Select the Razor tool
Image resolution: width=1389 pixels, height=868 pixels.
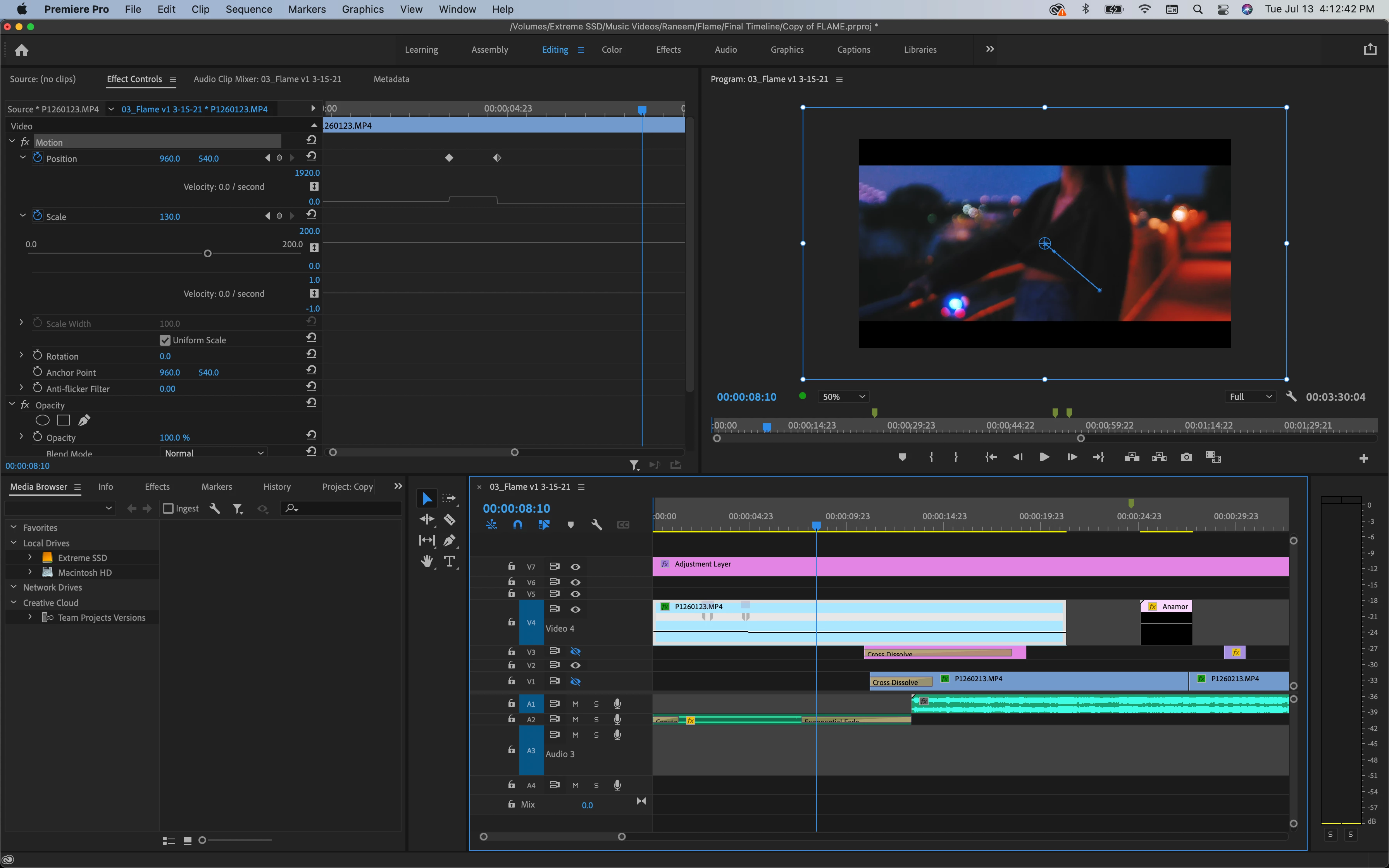tap(450, 520)
